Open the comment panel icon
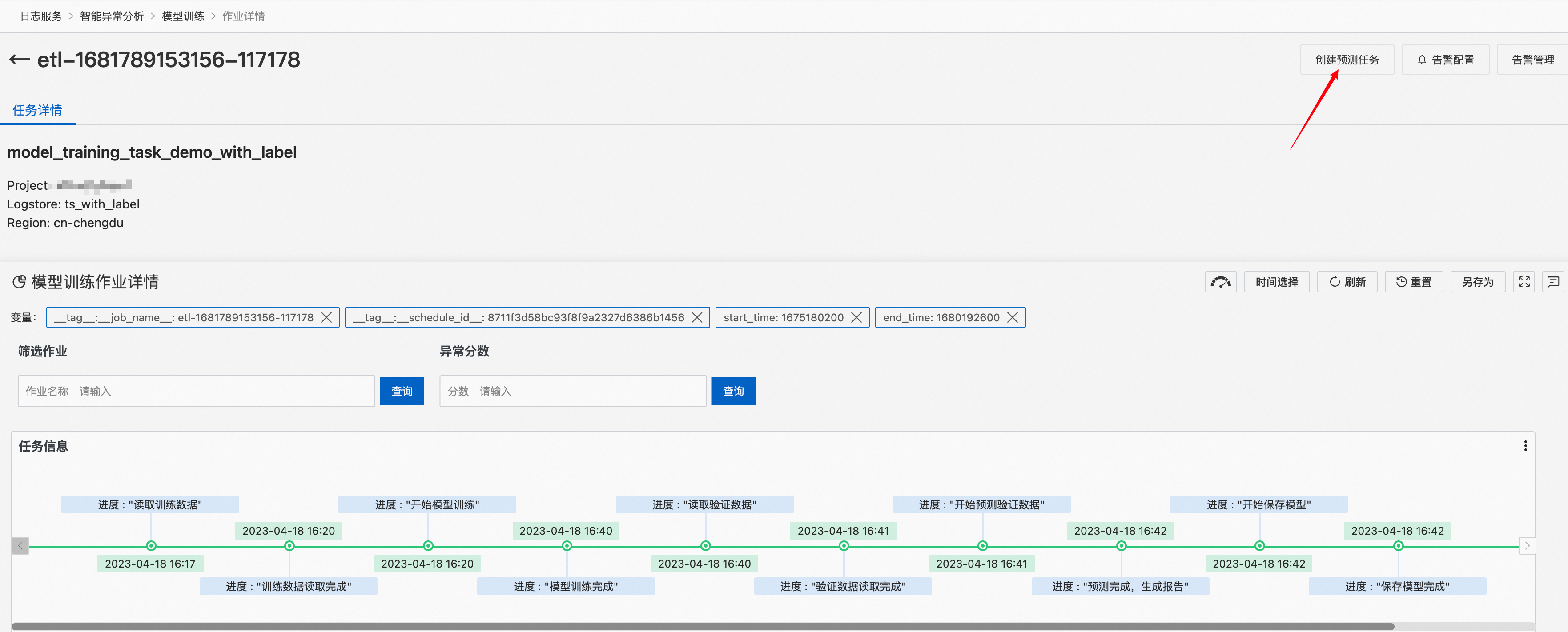 [x=1553, y=282]
